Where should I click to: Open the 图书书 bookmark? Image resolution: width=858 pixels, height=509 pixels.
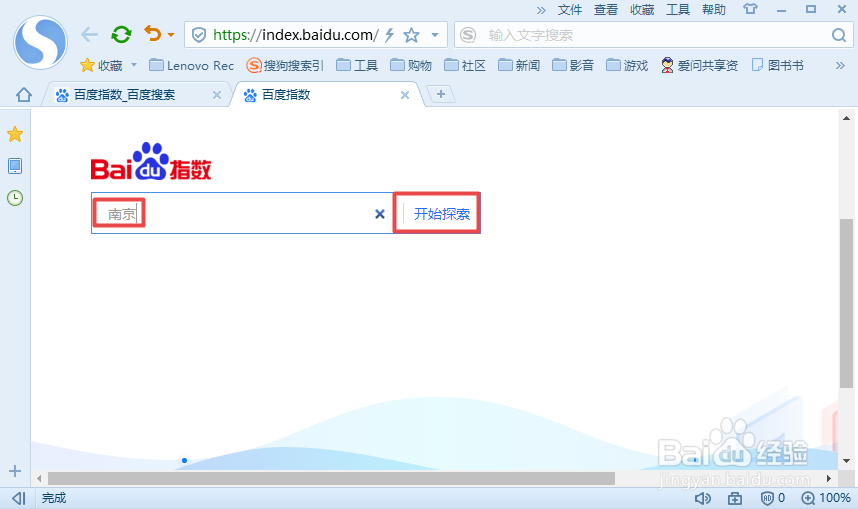point(778,66)
